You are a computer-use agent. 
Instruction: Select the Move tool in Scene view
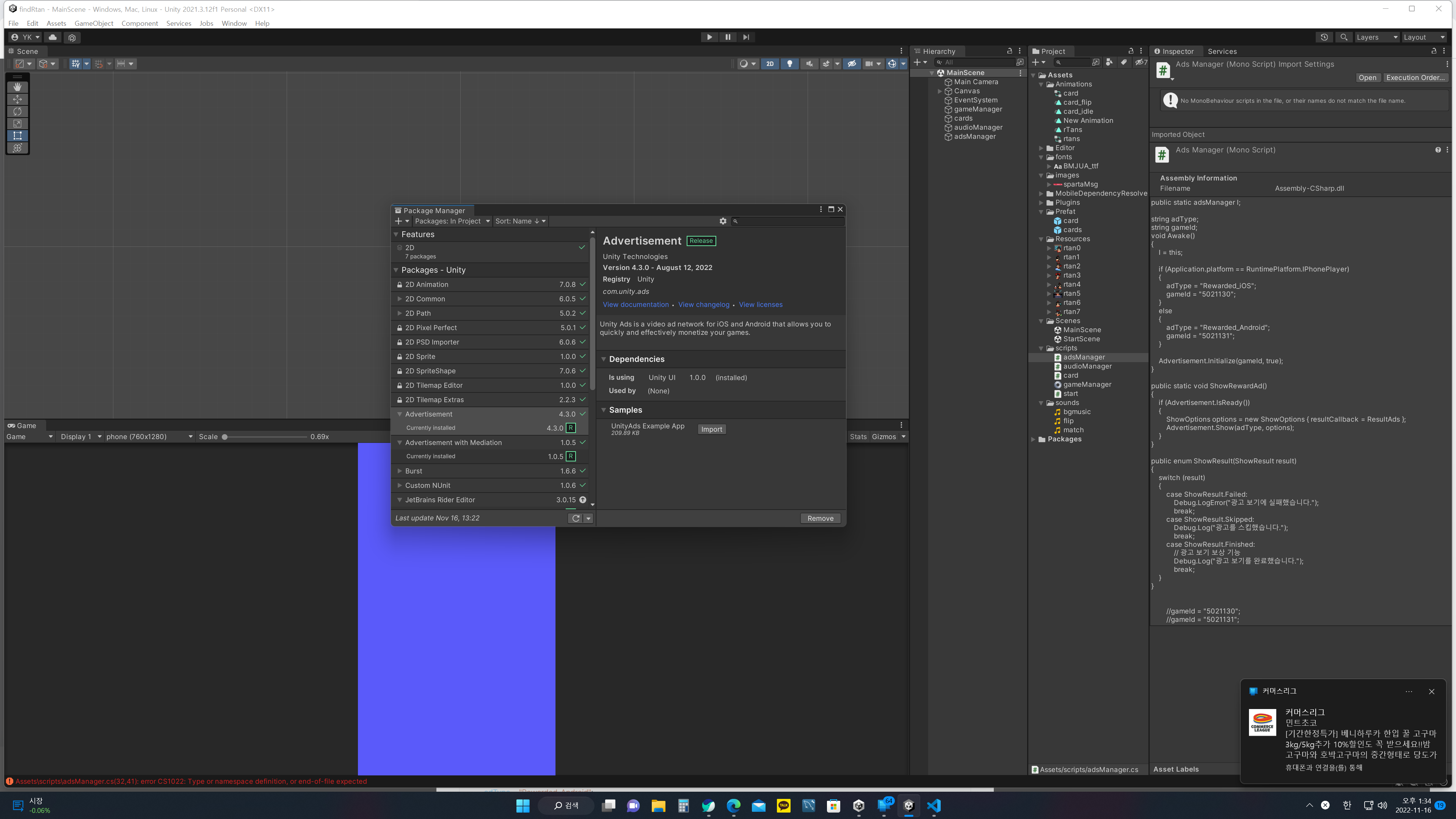point(17,99)
